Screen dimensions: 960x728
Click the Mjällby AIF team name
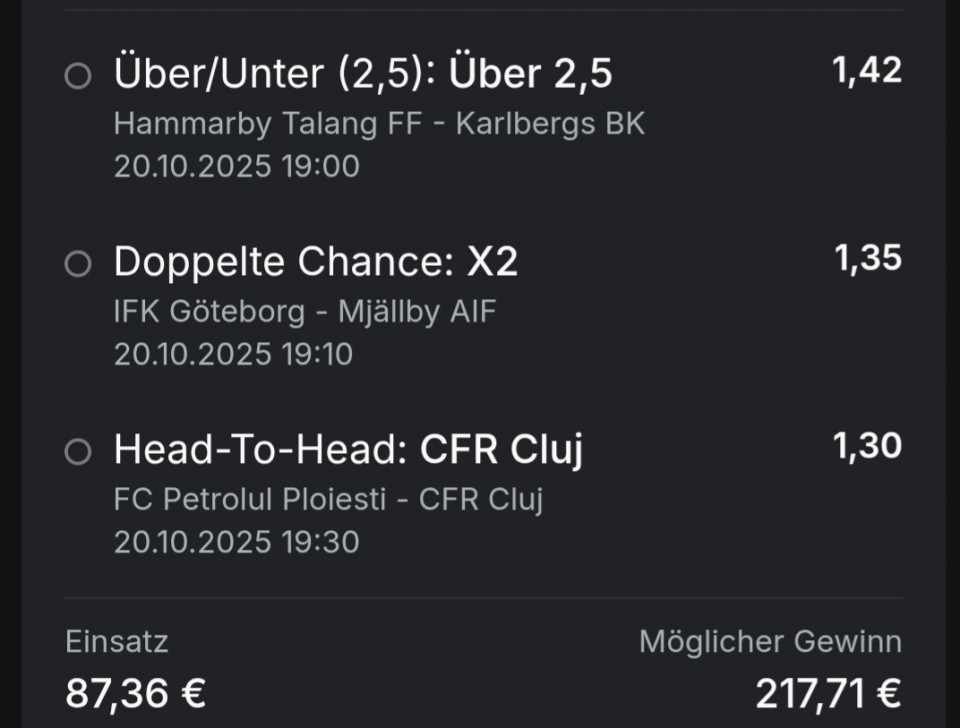[x=416, y=311]
